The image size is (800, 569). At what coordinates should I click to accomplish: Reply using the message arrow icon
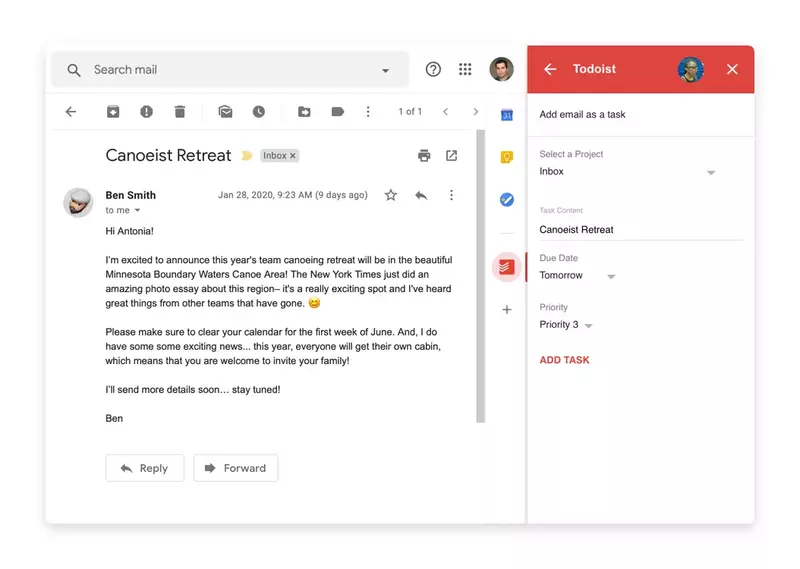[x=421, y=195]
